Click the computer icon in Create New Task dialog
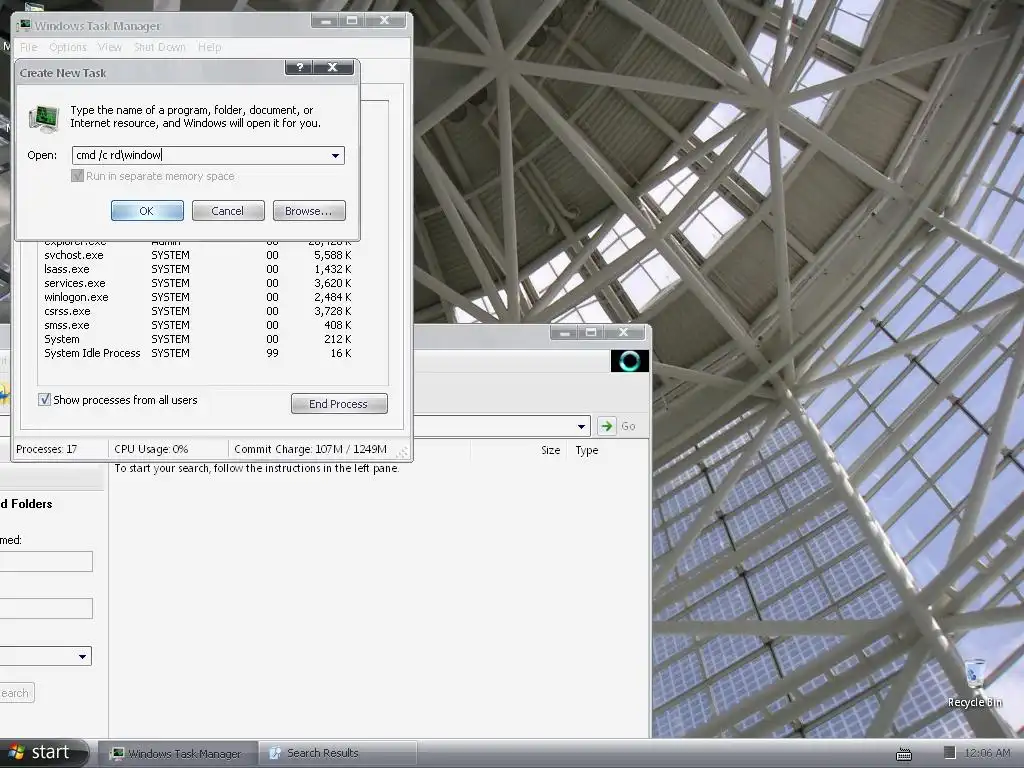Image resolution: width=1024 pixels, height=768 pixels. (x=43, y=118)
